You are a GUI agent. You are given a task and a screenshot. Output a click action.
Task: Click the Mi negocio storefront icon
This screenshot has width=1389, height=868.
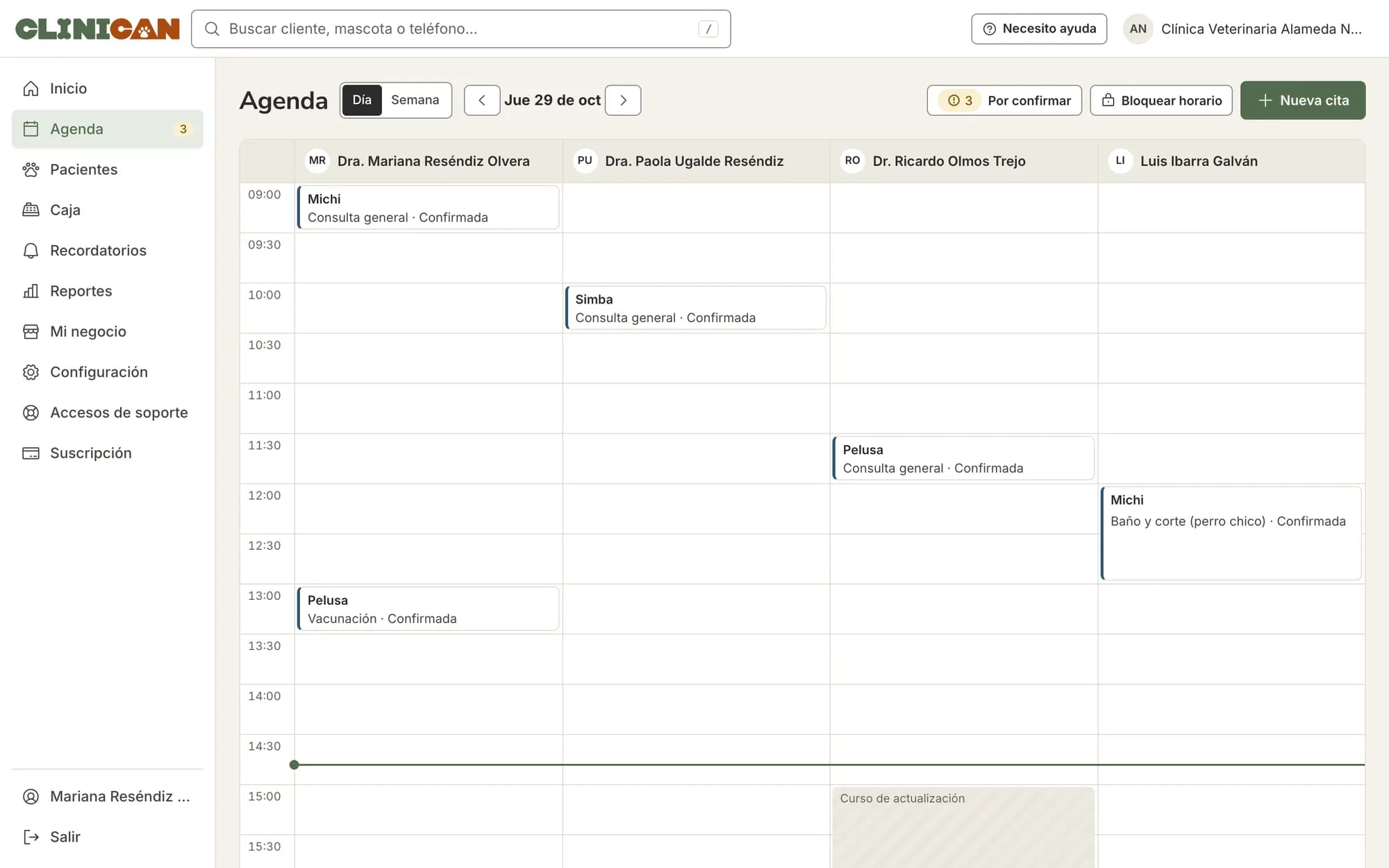pyautogui.click(x=31, y=331)
